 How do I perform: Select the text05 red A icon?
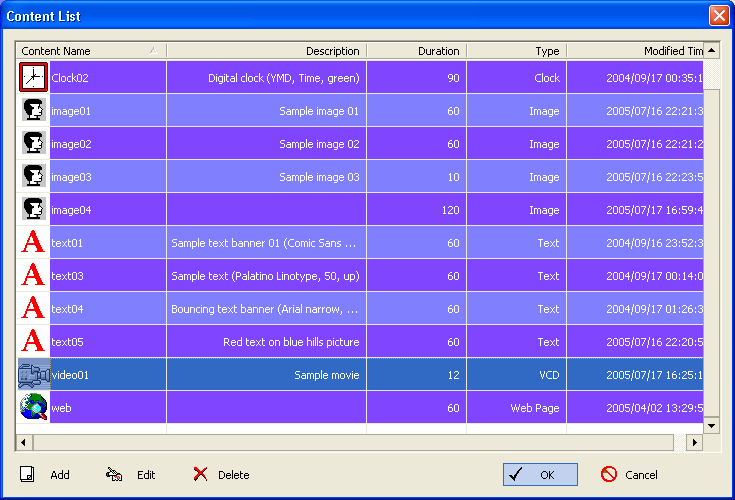[x=34, y=342]
